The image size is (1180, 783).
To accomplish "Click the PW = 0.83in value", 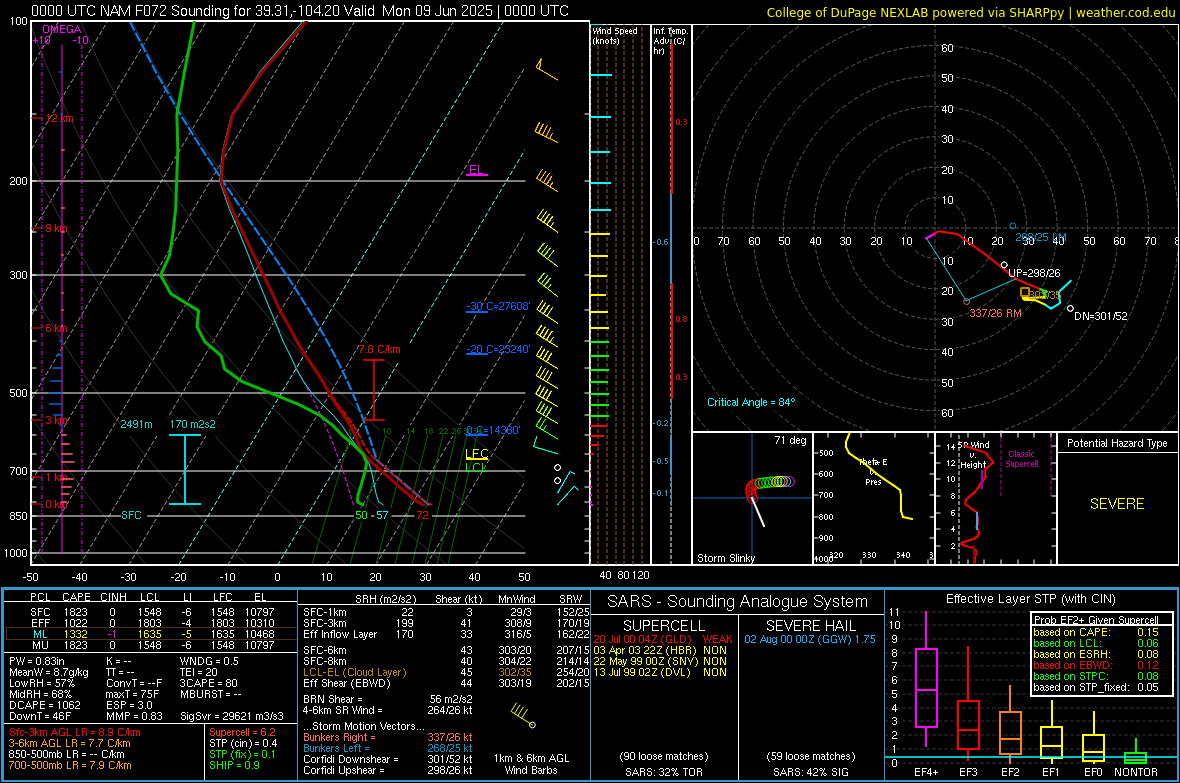I will point(37,661).
